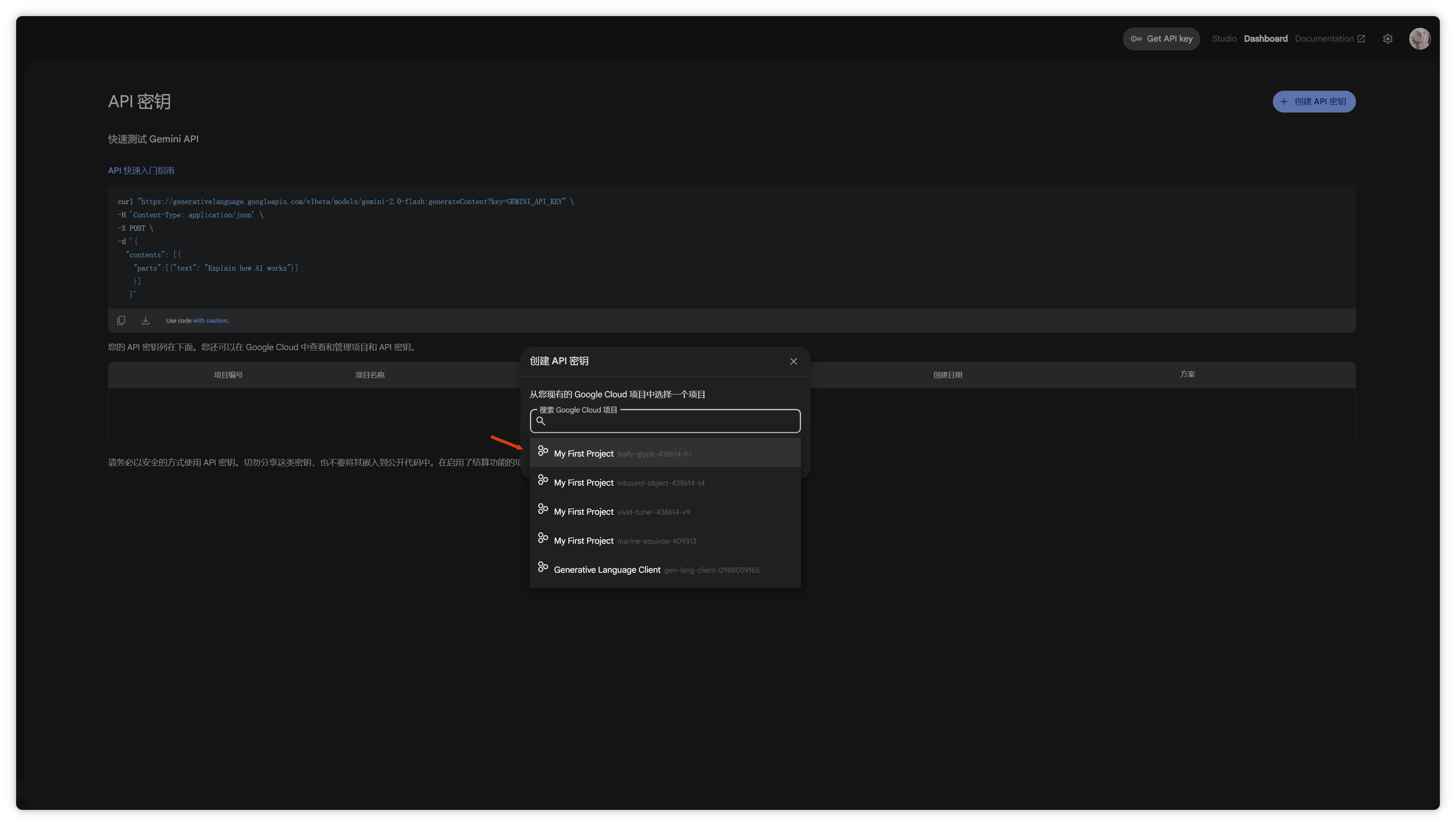This screenshot has height=826, width=1456.
Task: Close the 创建 API 密钥 dialog
Action: point(793,361)
